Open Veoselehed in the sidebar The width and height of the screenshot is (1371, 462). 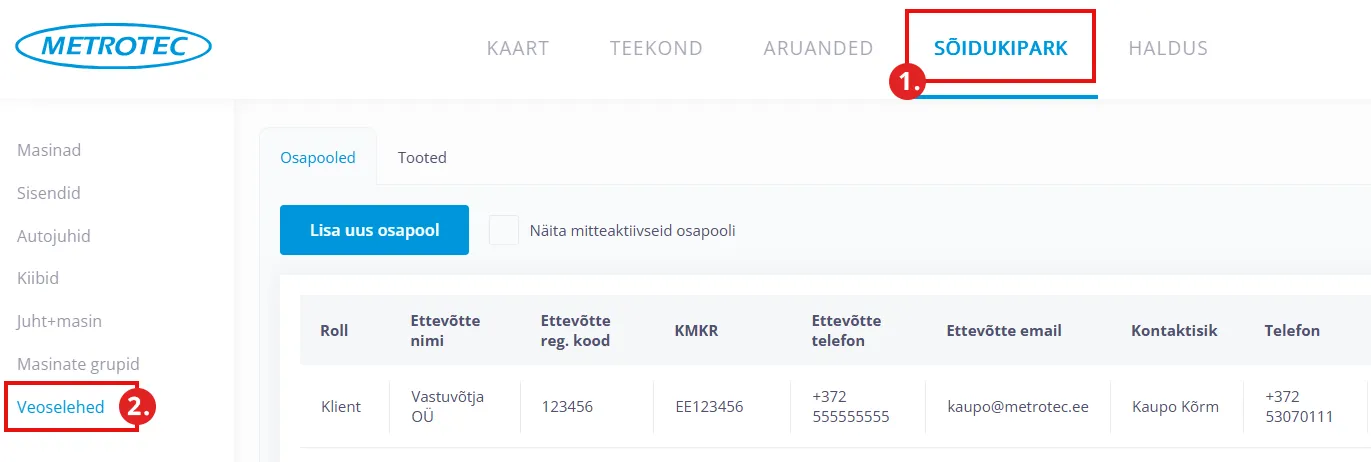61,406
